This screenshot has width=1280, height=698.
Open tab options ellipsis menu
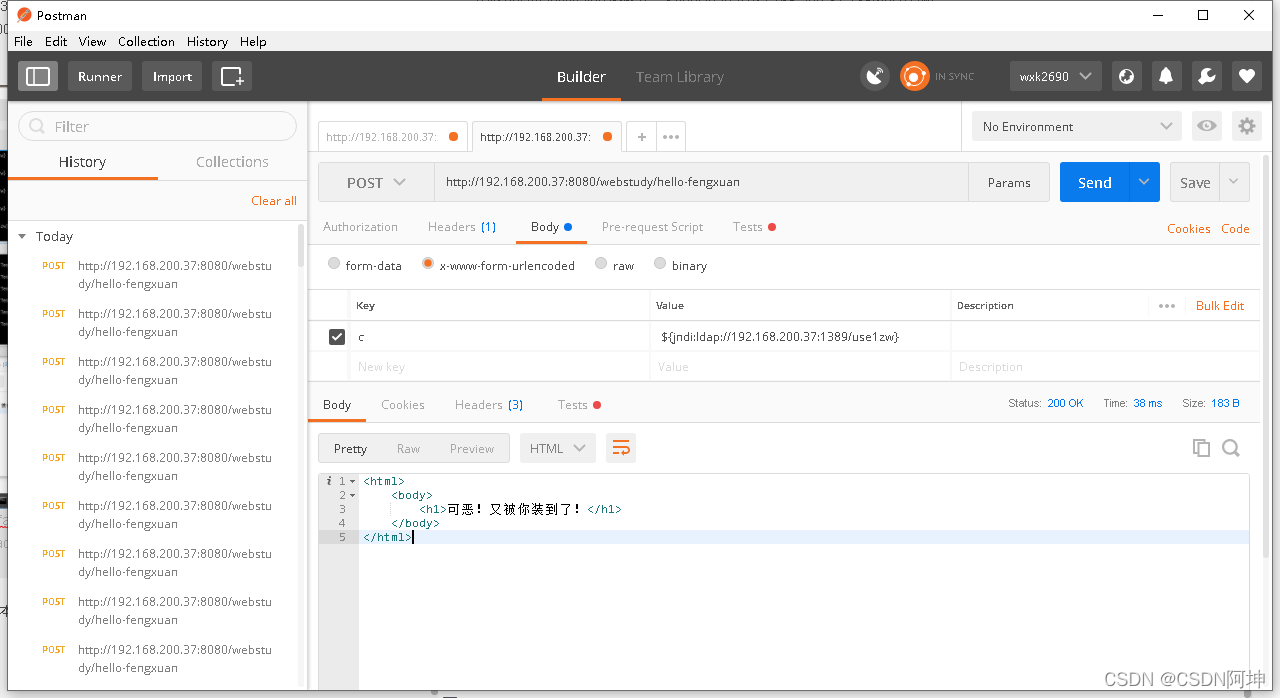pos(671,137)
